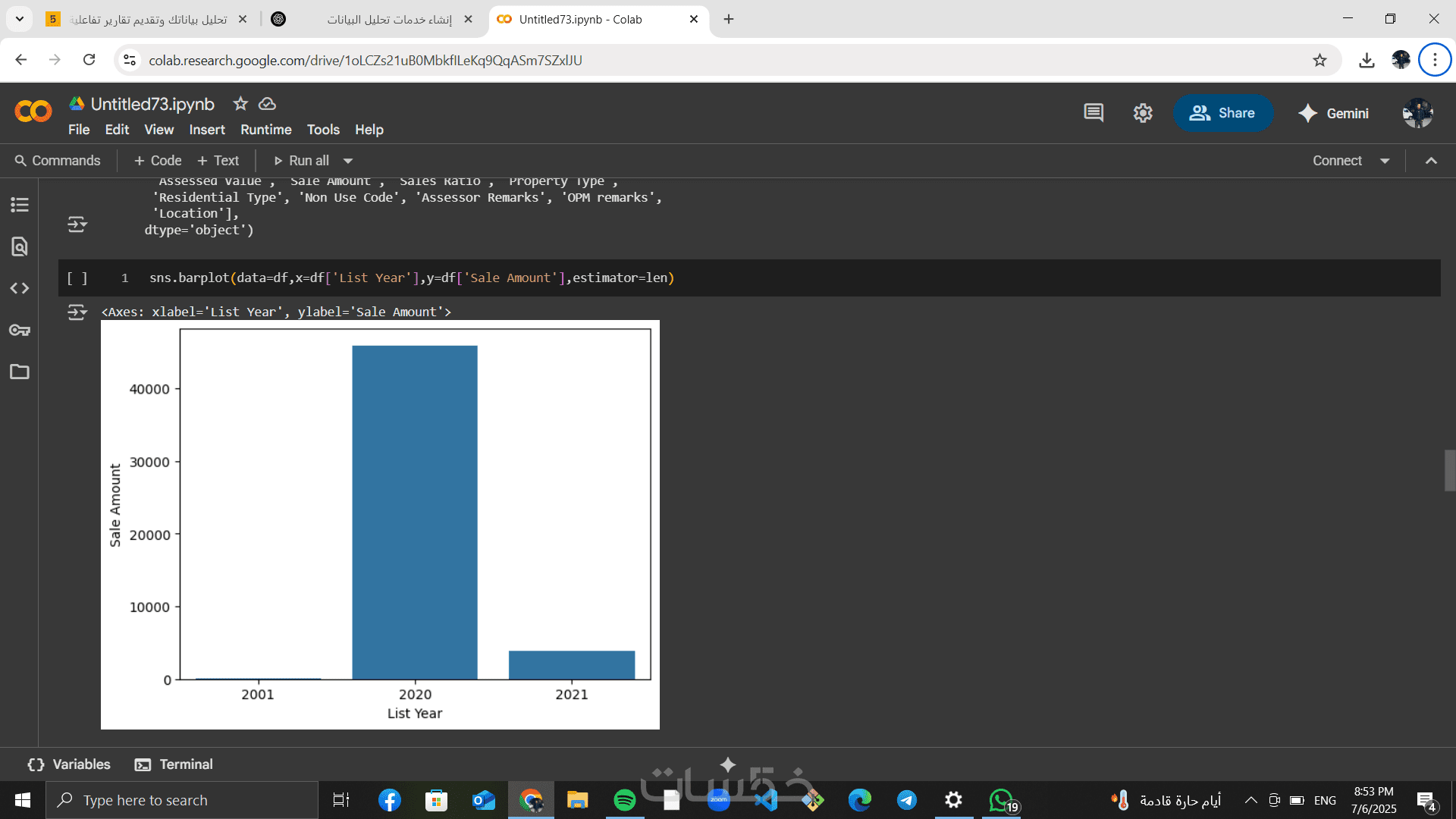1456x819 pixels.
Task: Open the Code snippets sidebar icon
Action: point(20,288)
